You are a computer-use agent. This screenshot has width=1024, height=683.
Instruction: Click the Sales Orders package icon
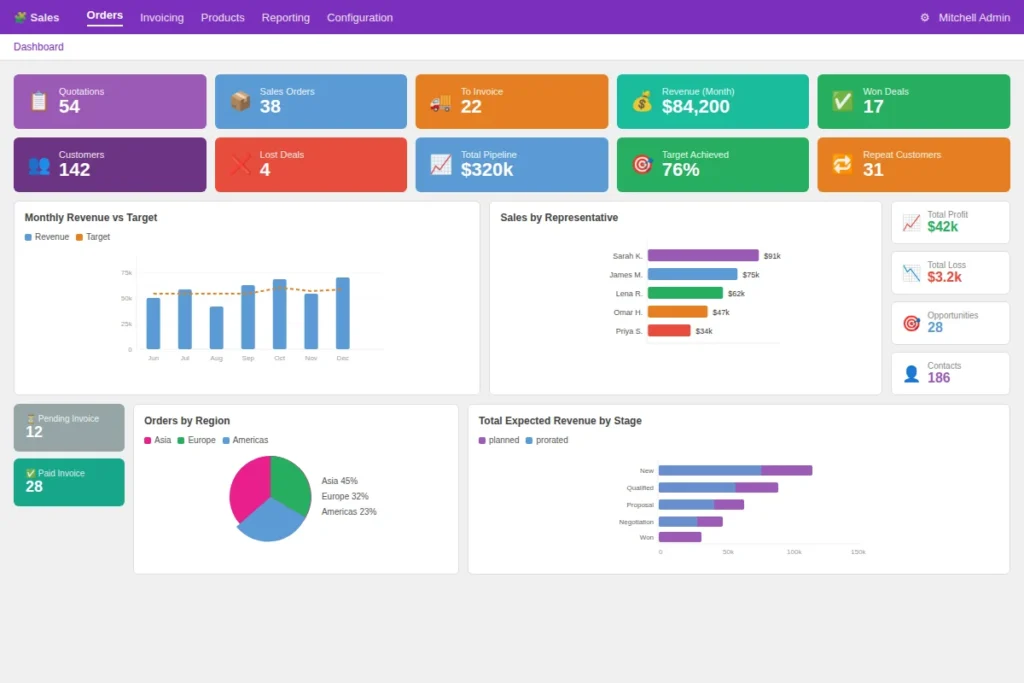[240, 101]
